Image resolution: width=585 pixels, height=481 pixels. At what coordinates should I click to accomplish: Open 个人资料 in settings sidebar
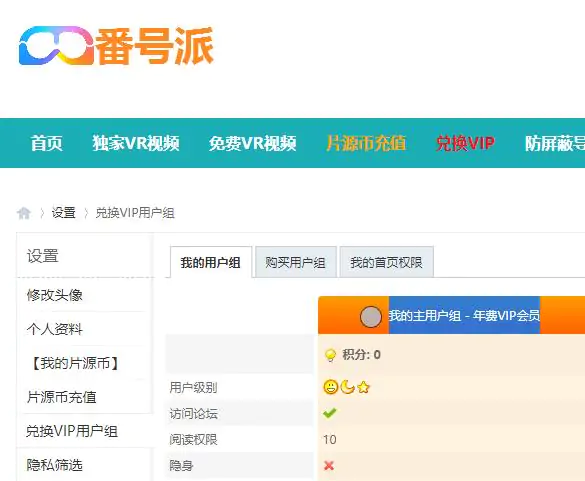tap(54, 329)
